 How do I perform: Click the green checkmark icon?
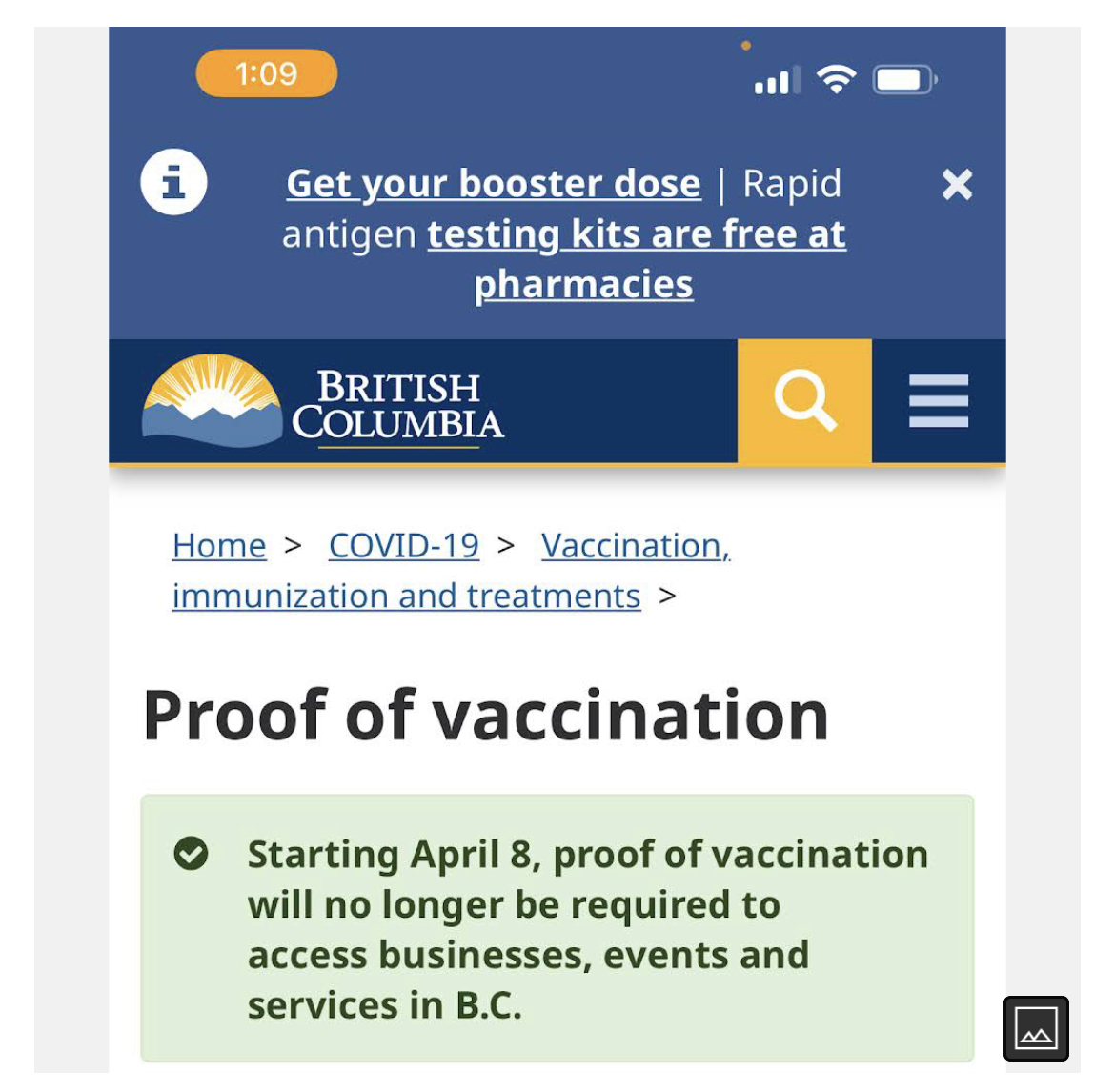[191, 853]
